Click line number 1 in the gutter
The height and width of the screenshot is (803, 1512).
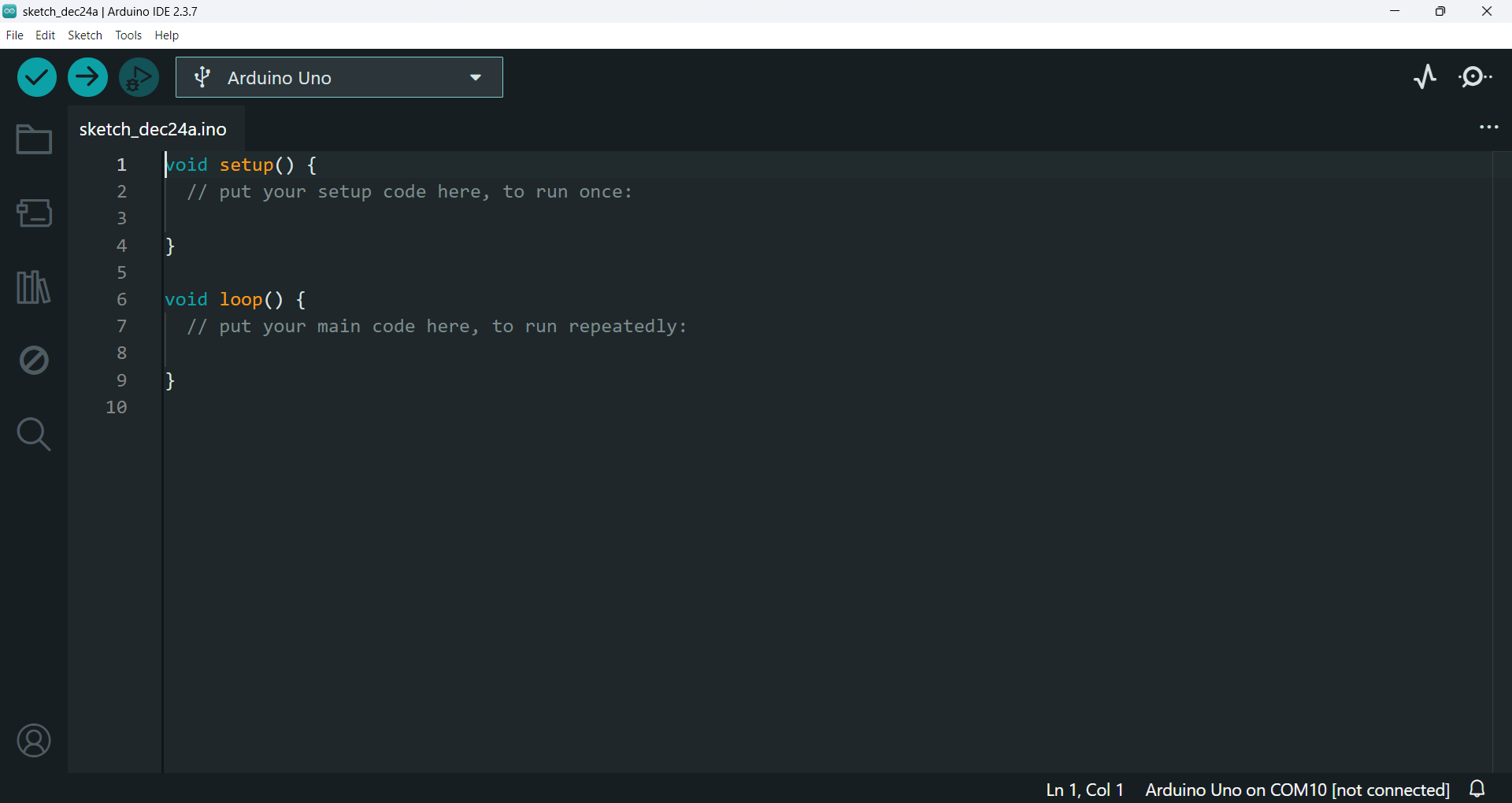coord(122,165)
